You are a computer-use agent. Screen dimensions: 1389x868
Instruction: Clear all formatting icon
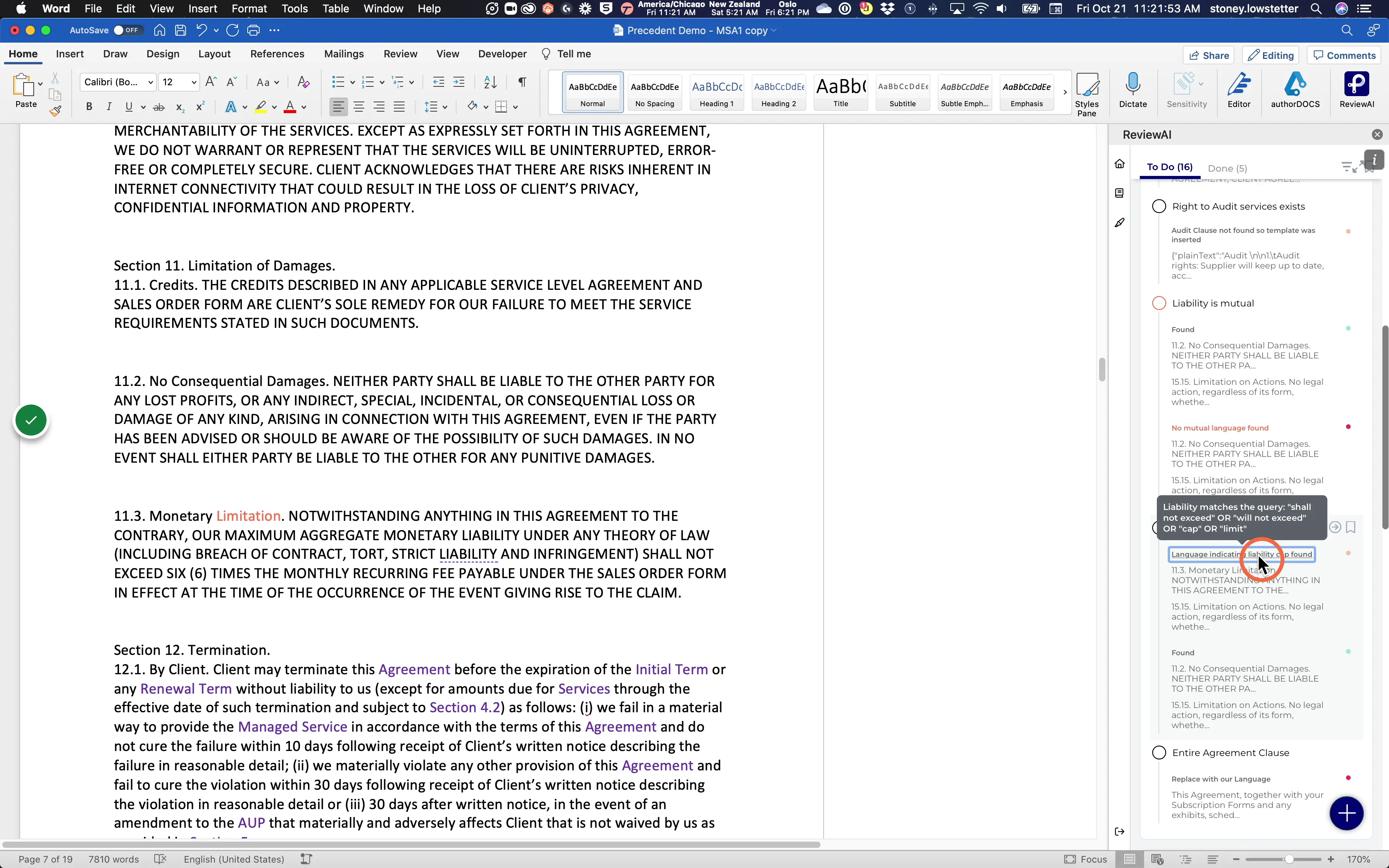coord(303,82)
